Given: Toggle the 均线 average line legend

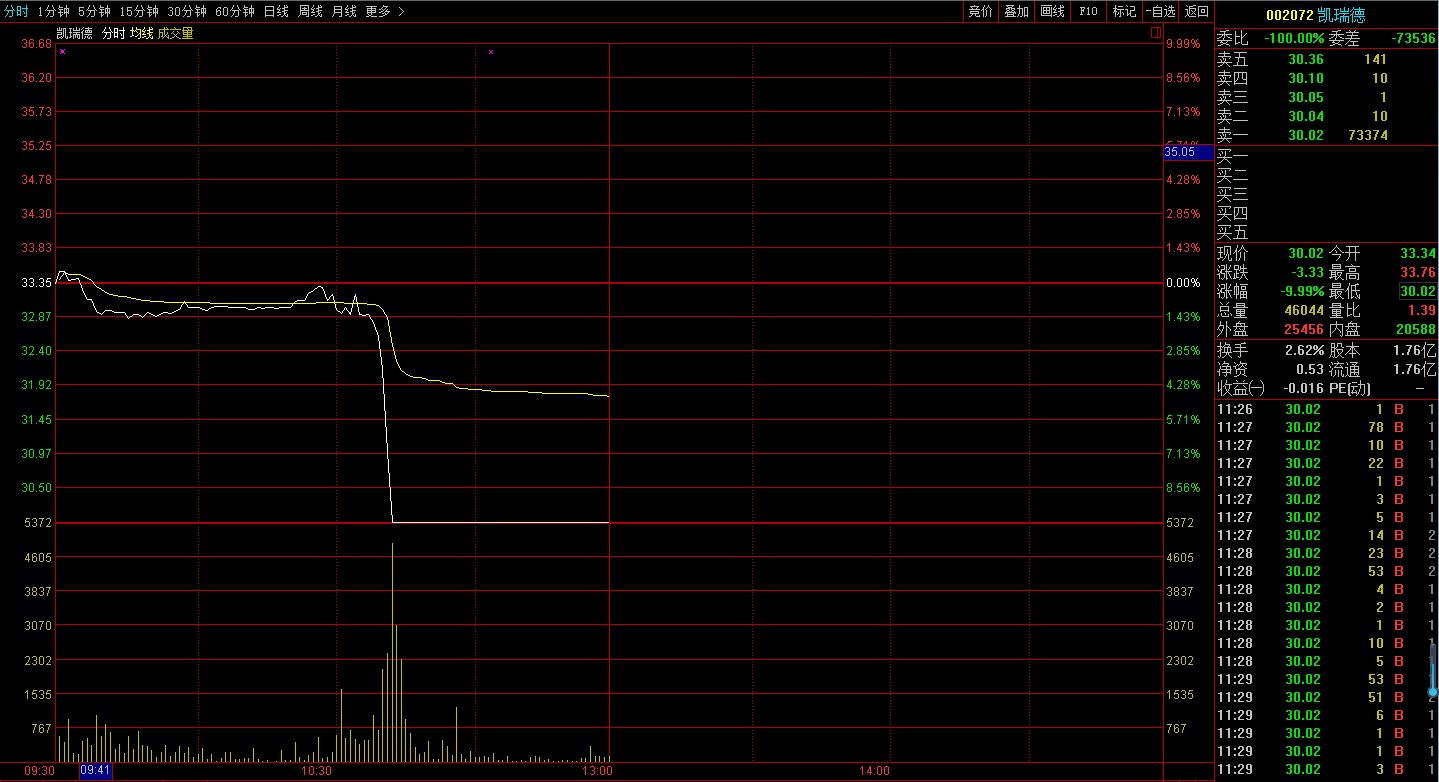Looking at the screenshot, I should 141,33.
